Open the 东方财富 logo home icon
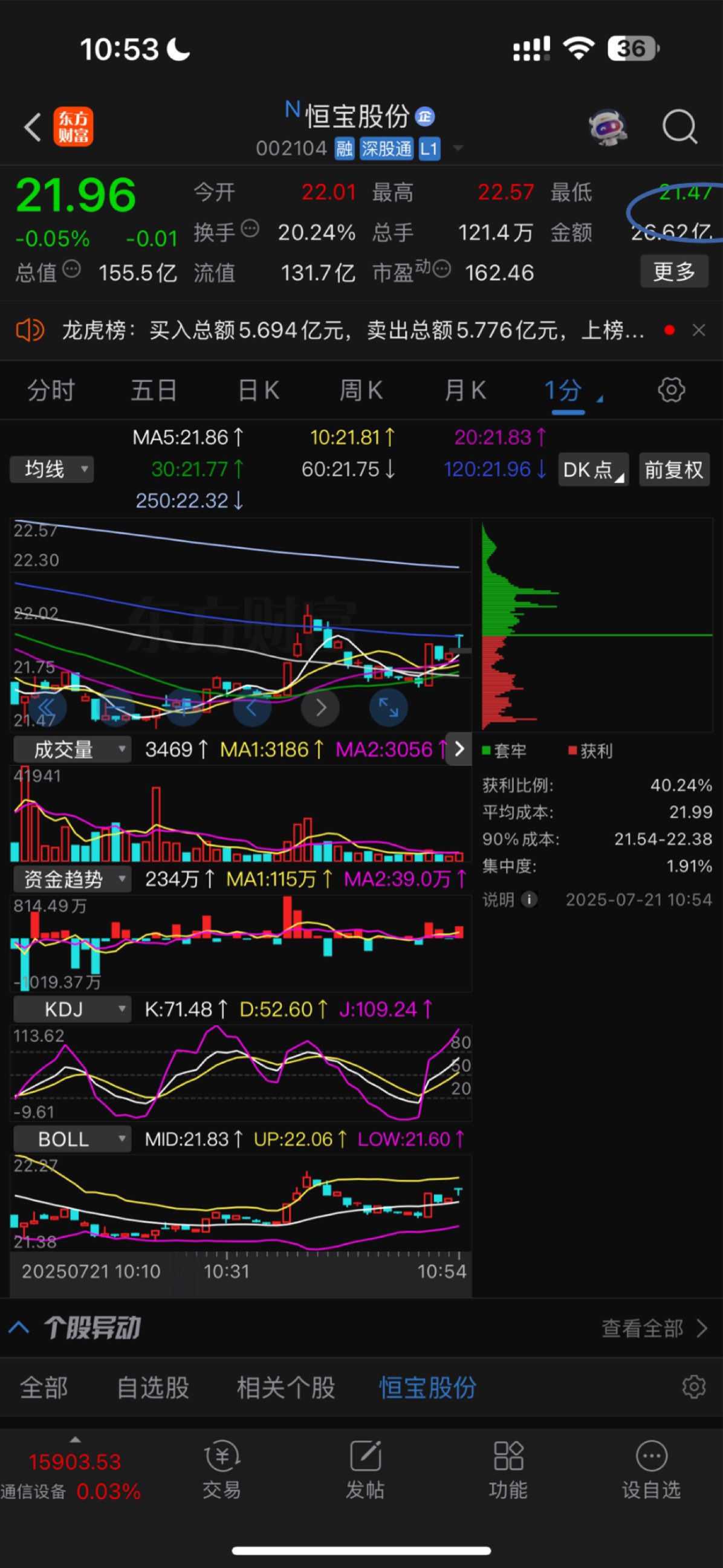Screen dimensions: 723x1568 (74, 126)
